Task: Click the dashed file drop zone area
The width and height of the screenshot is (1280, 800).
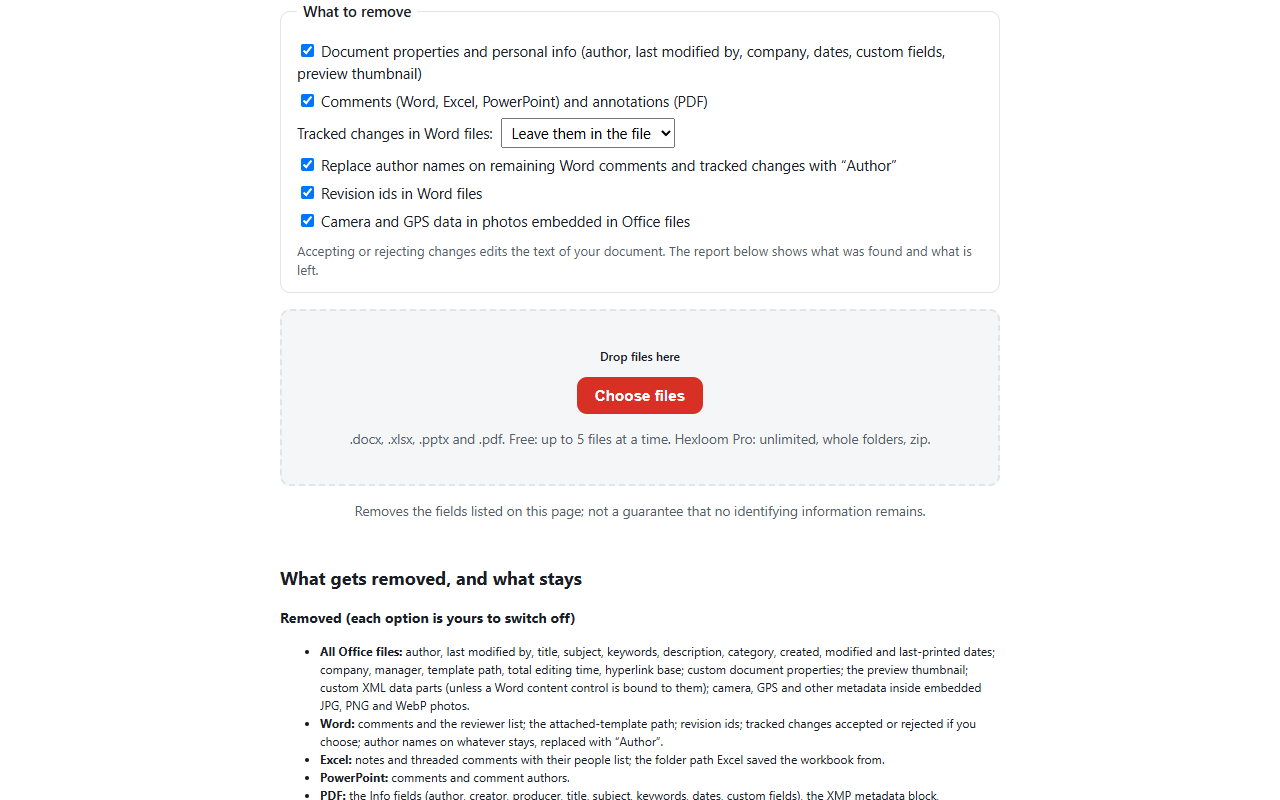Action: click(640, 397)
